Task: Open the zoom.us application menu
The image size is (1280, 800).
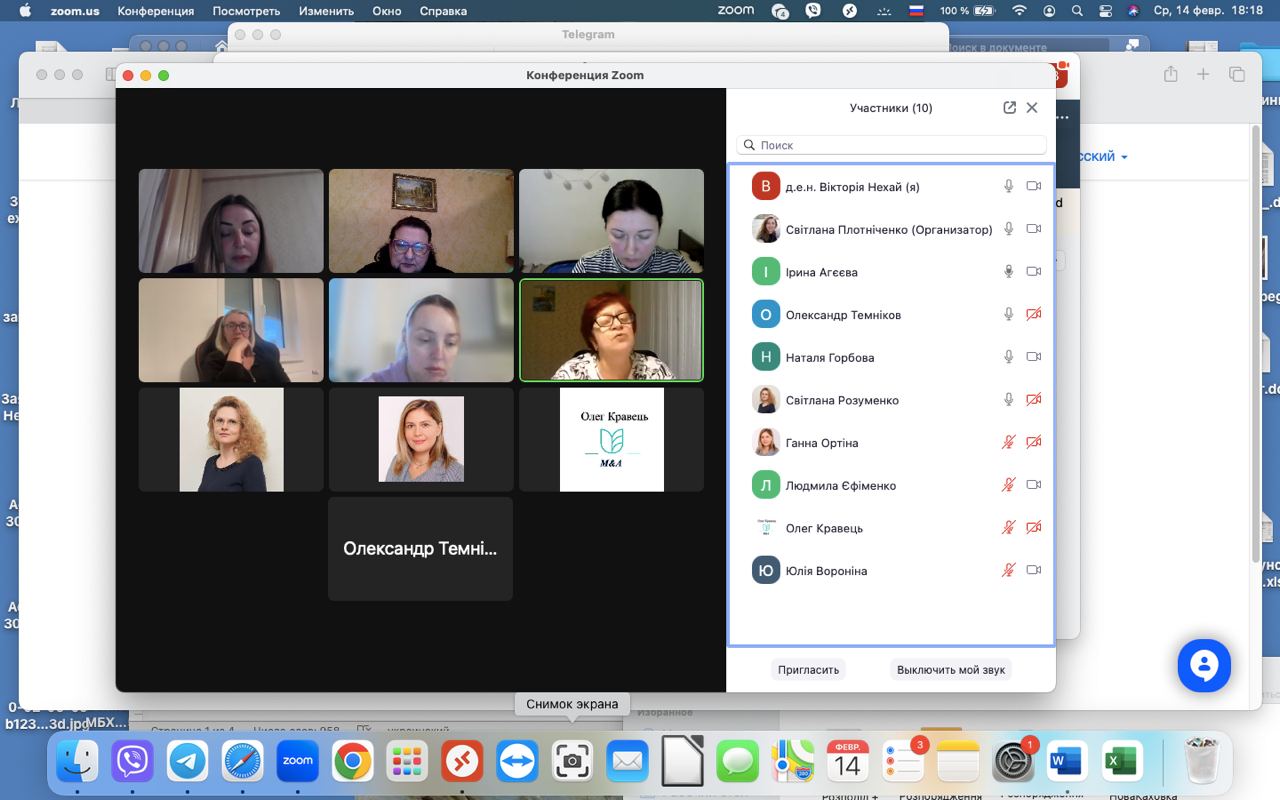Action: 74,11
